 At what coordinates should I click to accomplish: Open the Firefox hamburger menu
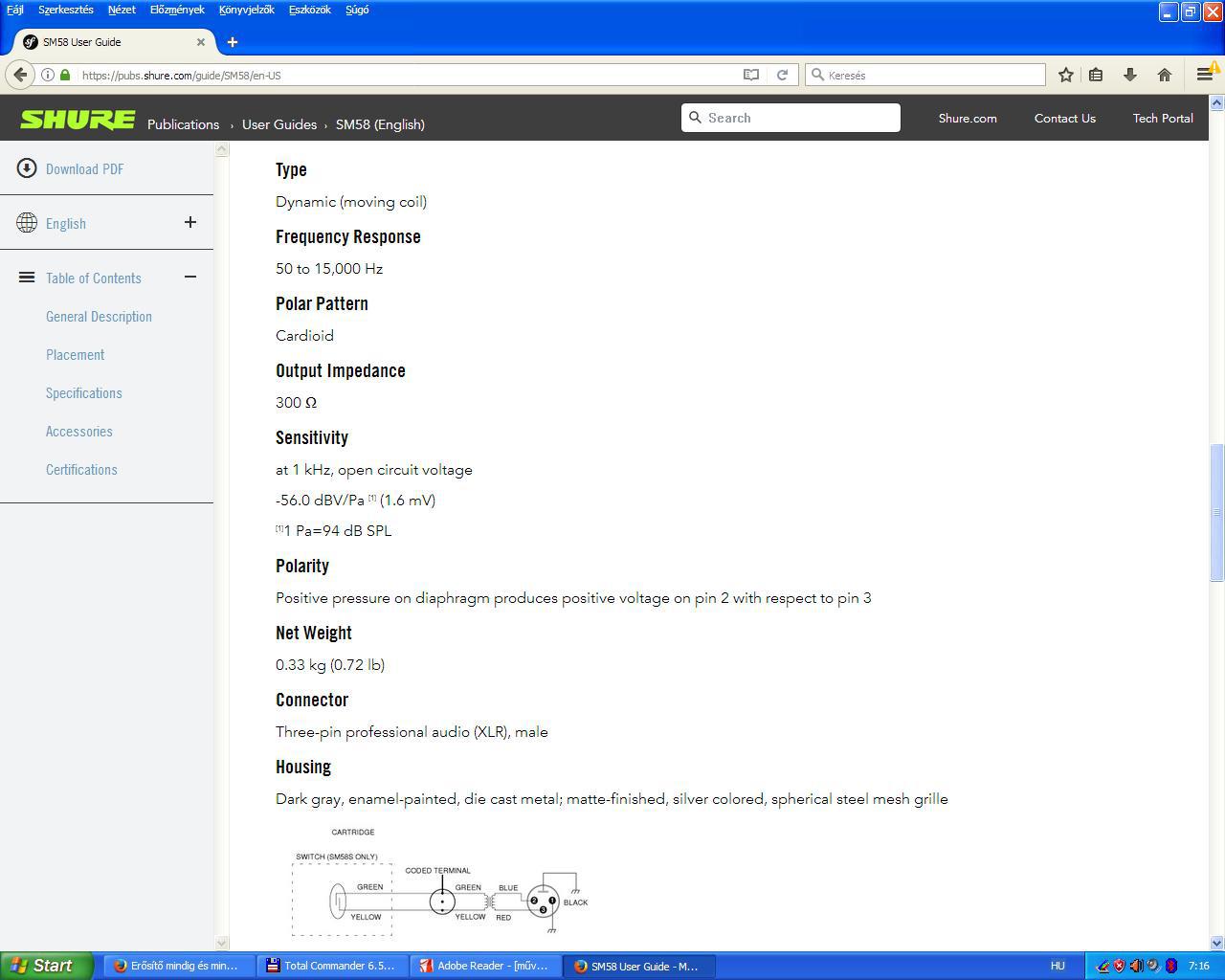(1205, 75)
